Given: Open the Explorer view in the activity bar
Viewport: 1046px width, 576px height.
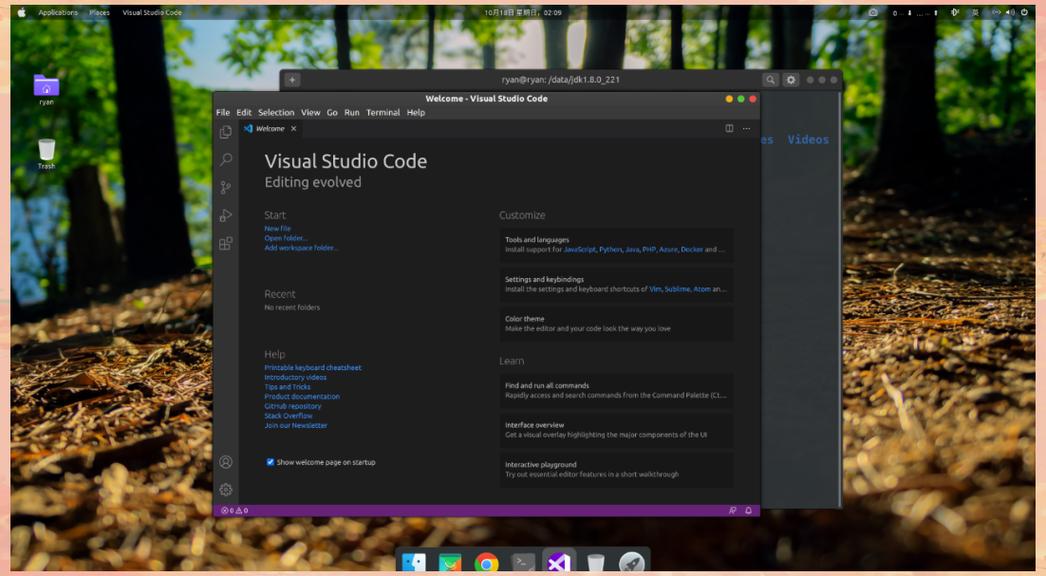Looking at the screenshot, I should [x=225, y=132].
